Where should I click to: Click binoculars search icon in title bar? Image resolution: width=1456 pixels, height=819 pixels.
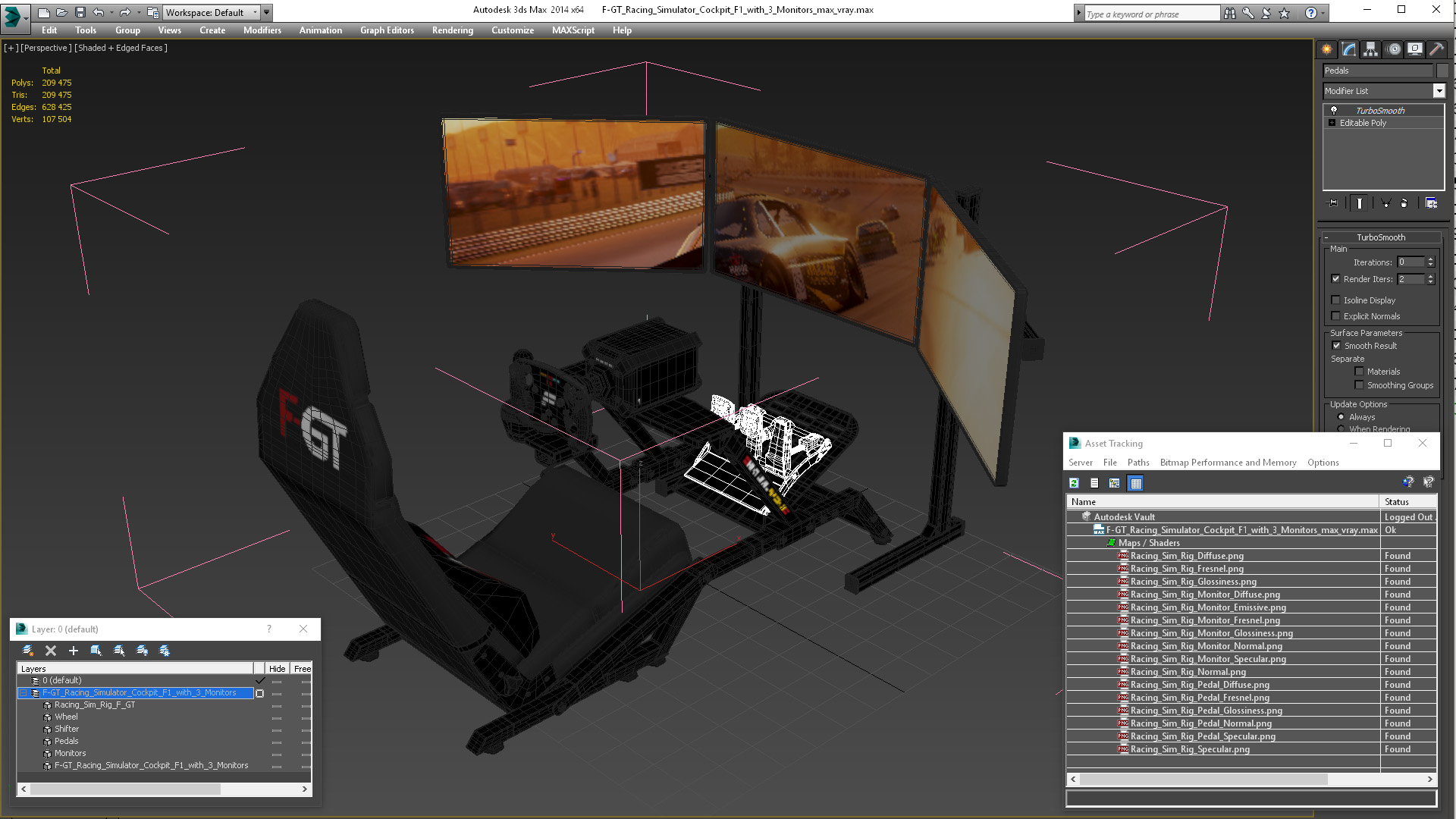(1229, 13)
